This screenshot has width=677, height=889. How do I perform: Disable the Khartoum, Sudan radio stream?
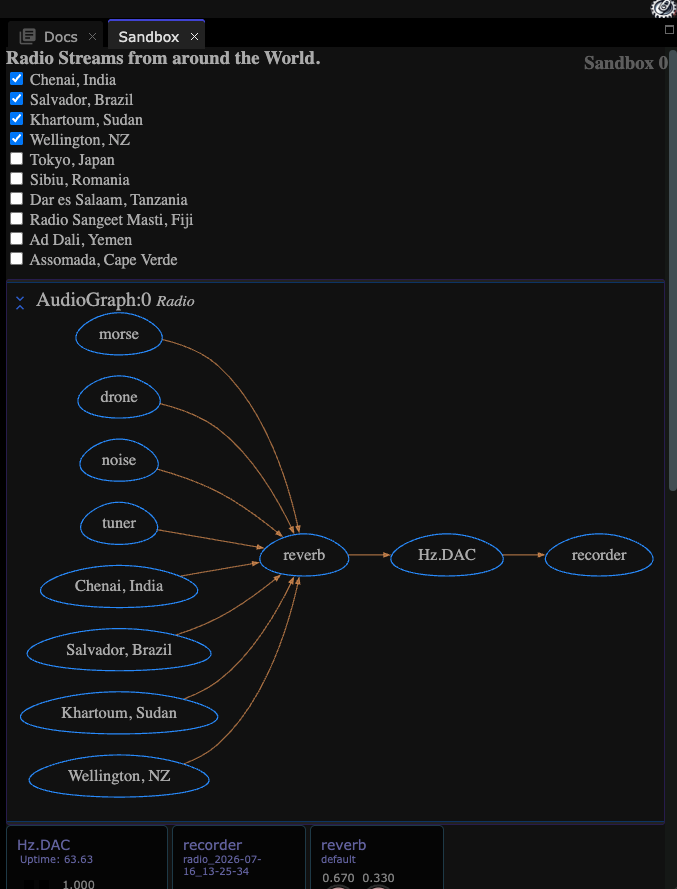click(x=16, y=118)
